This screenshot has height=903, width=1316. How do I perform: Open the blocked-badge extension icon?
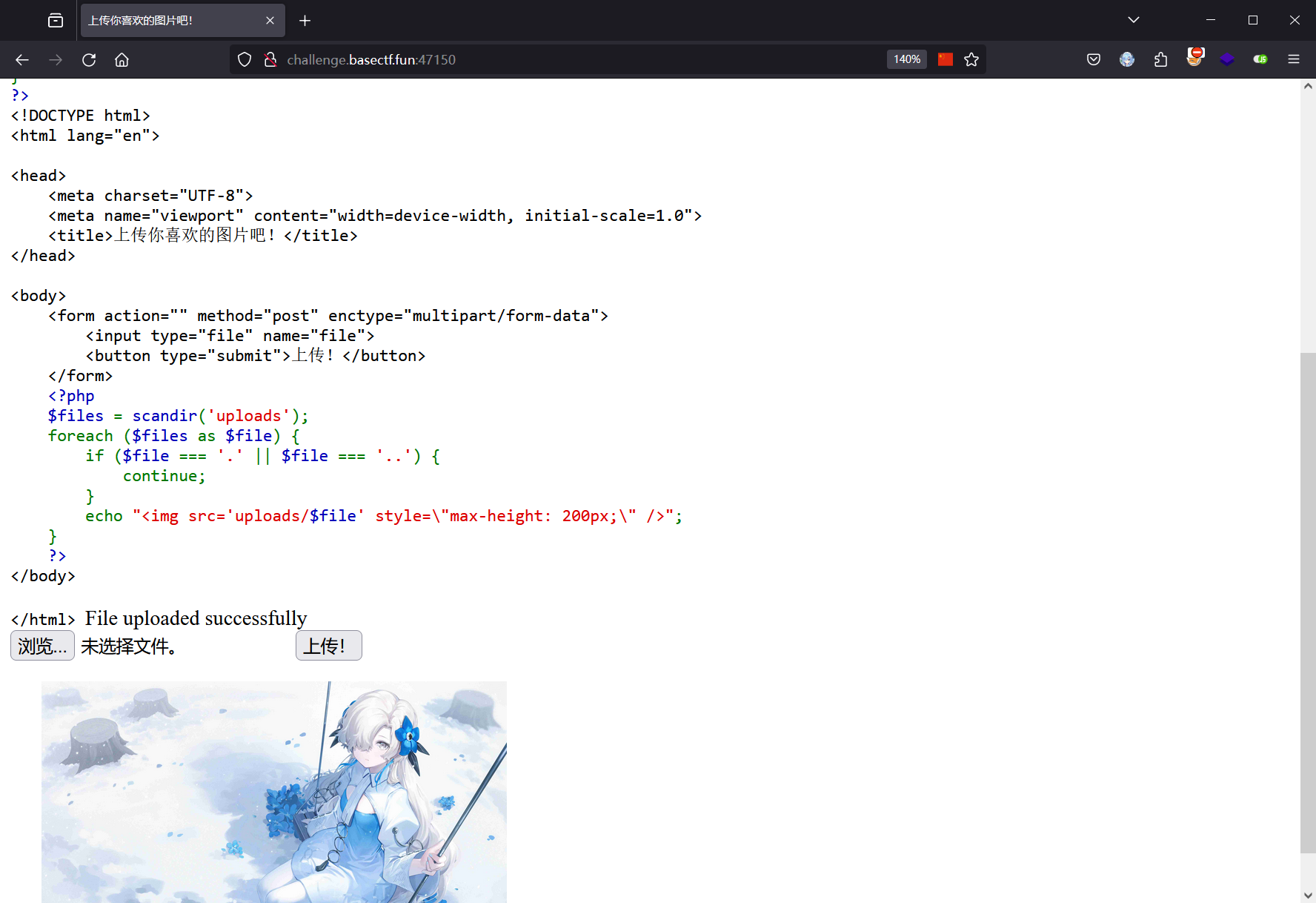click(x=1194, y=58)
